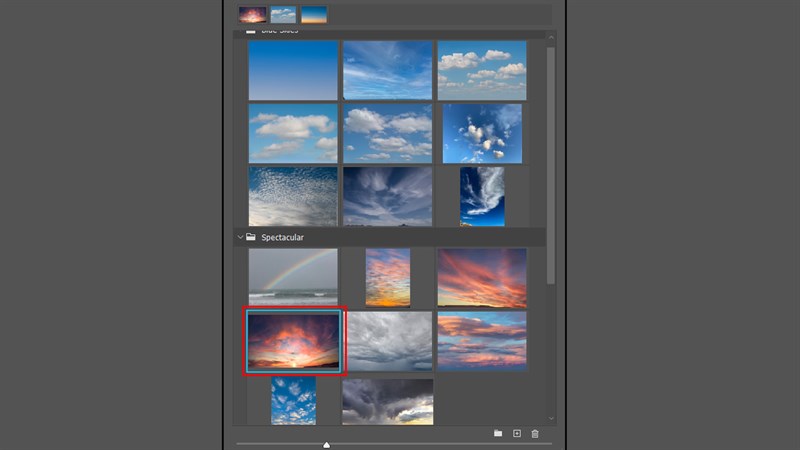Pick the recent blue cloudy sky preset

[283, 15]
